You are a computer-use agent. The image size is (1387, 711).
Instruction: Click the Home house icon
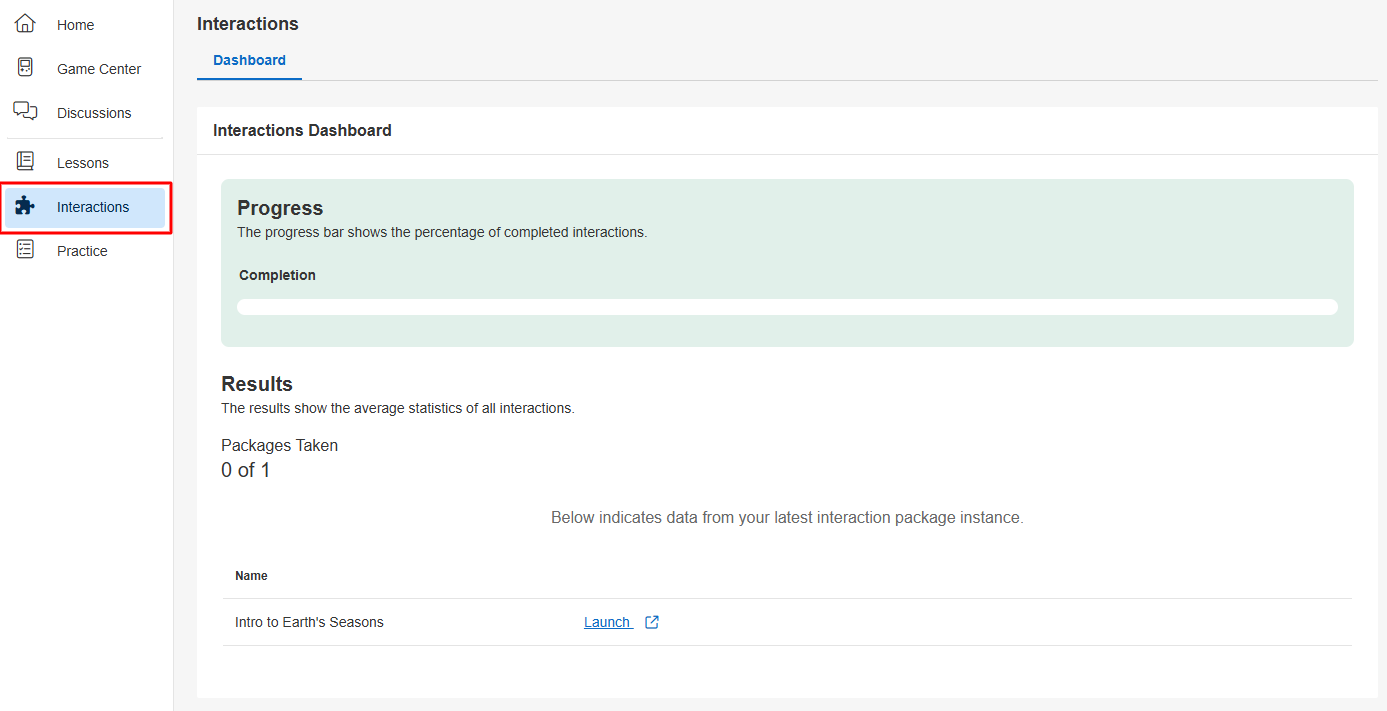pyautogui.click(x=25, y=24)
